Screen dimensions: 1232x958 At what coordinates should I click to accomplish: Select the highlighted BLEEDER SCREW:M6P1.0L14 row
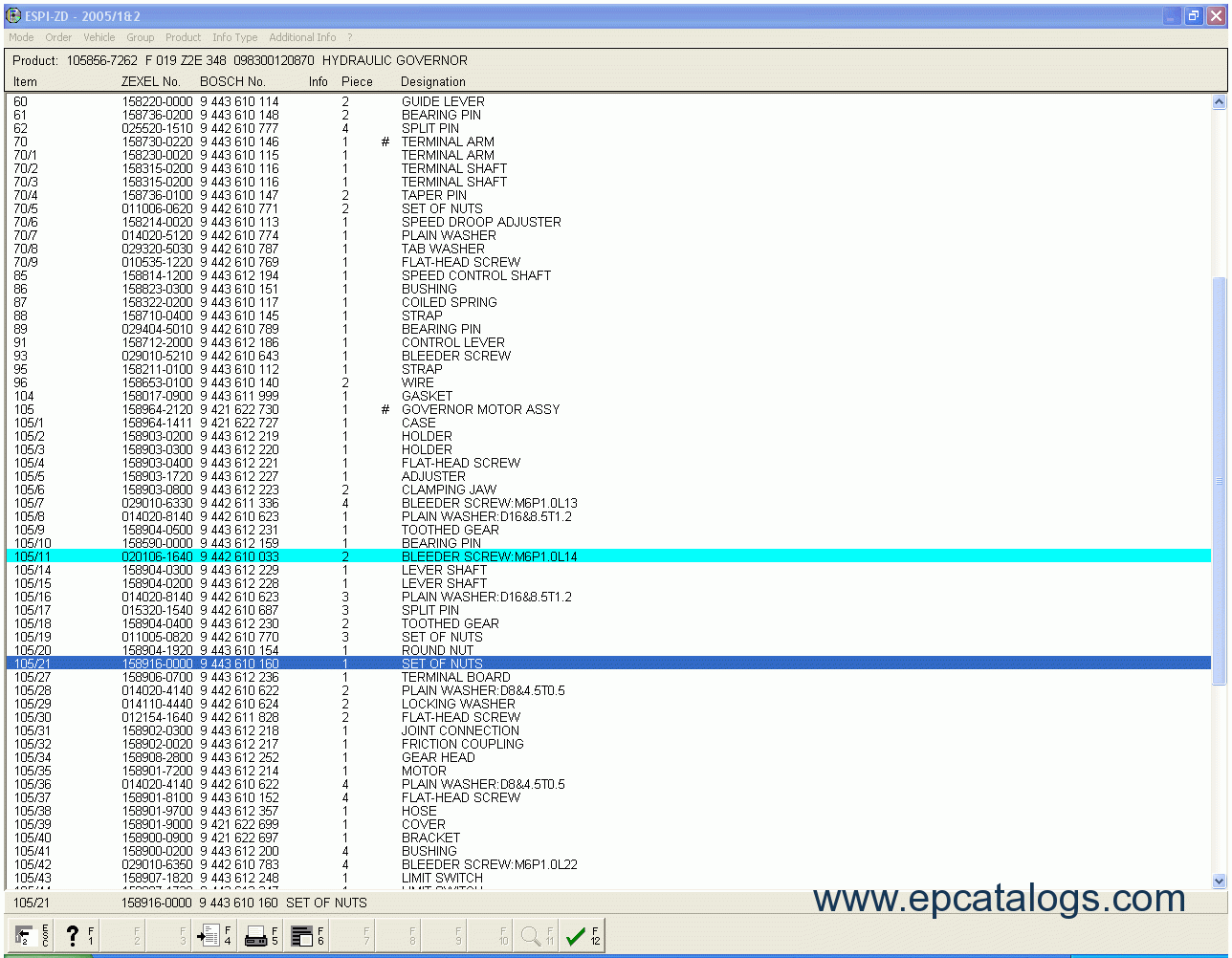[x=489, y=556]
